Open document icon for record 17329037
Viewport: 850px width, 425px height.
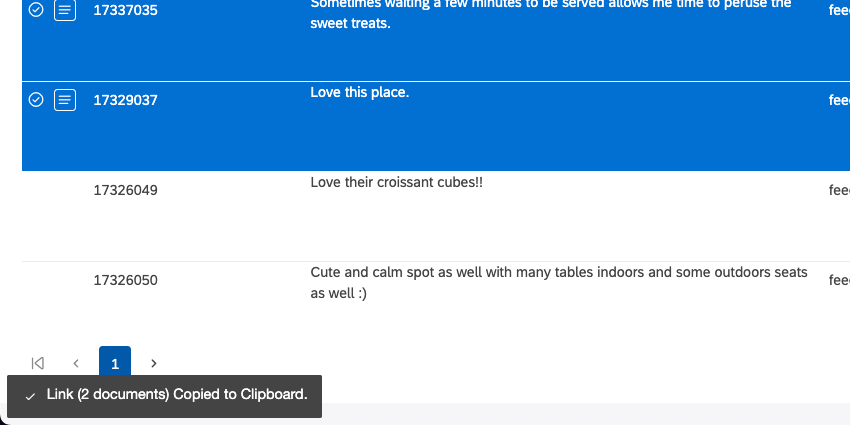(x=65, y=100)
